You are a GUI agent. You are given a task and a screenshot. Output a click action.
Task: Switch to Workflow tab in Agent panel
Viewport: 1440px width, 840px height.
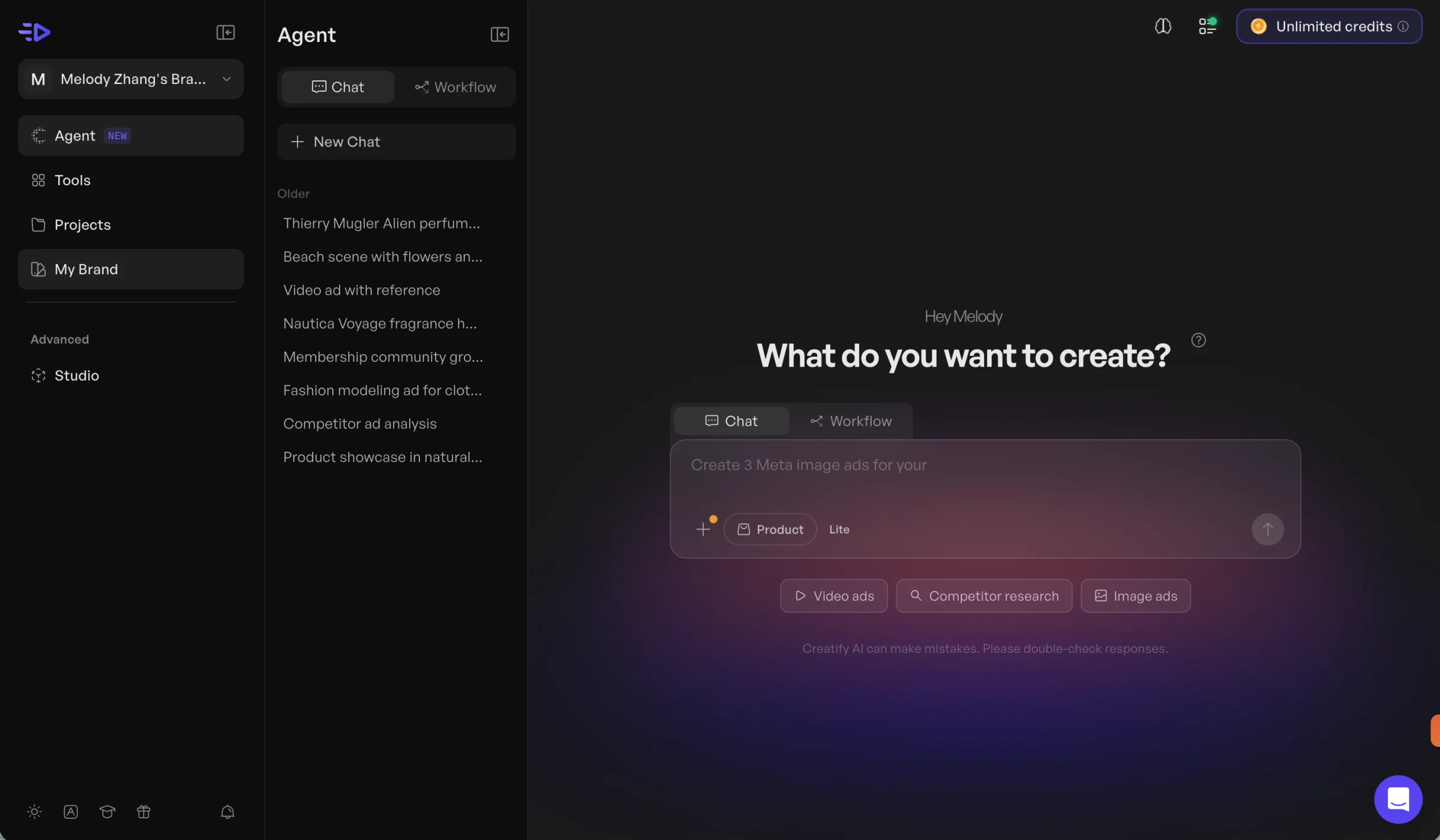click(x=455, y=87)
